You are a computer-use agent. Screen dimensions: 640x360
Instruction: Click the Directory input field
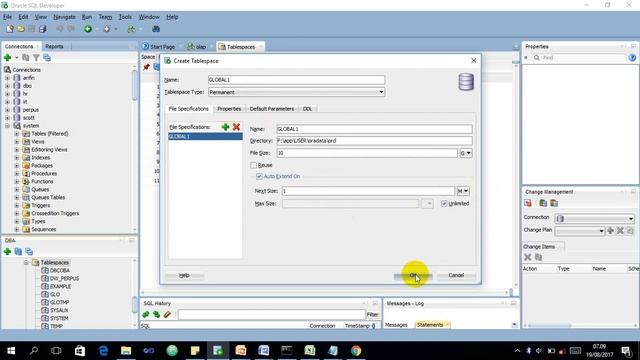[374, 141]
